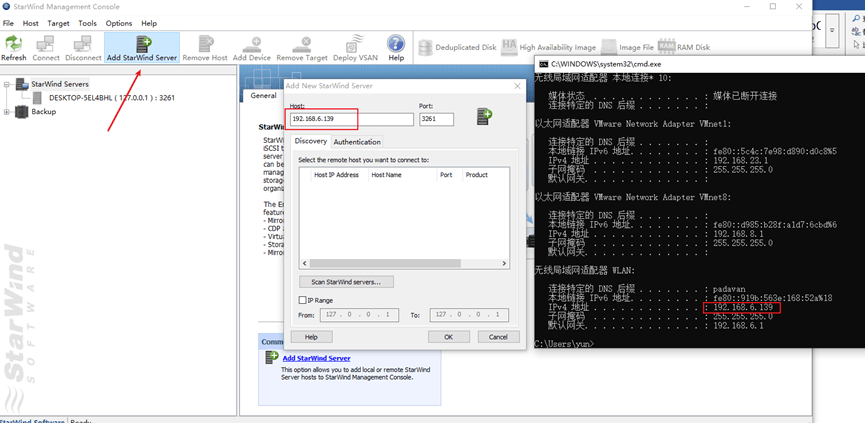The image size is (865, 423).
Task: Switch to the Discovery tab
Action: point(311,141)
